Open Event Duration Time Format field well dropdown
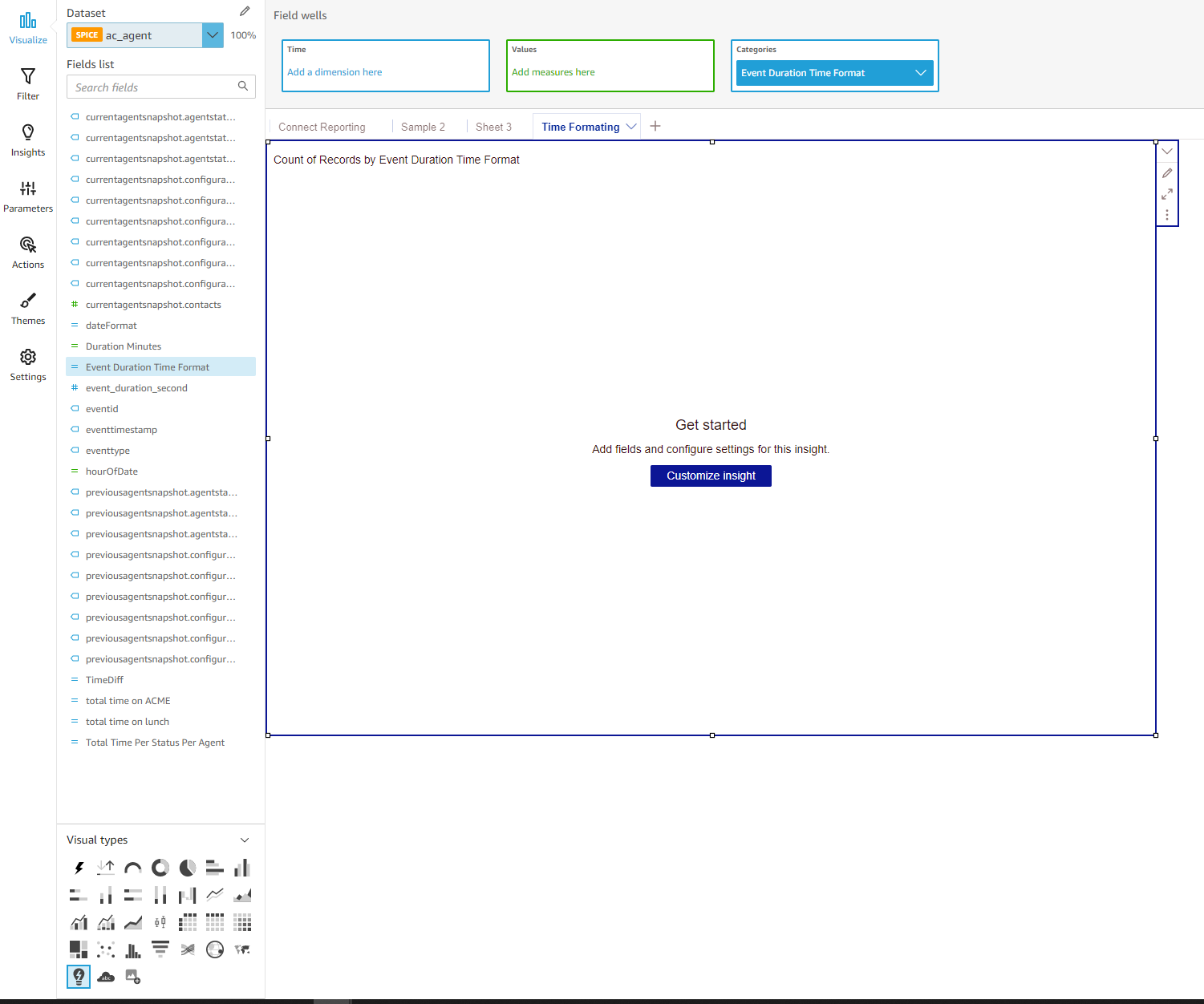Screen dimensions: 1204x1004 click(x=921, y=73)
